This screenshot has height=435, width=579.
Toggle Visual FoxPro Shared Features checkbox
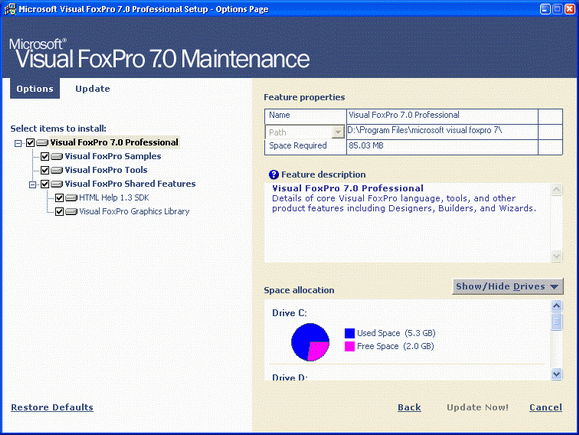click(45, 184)
